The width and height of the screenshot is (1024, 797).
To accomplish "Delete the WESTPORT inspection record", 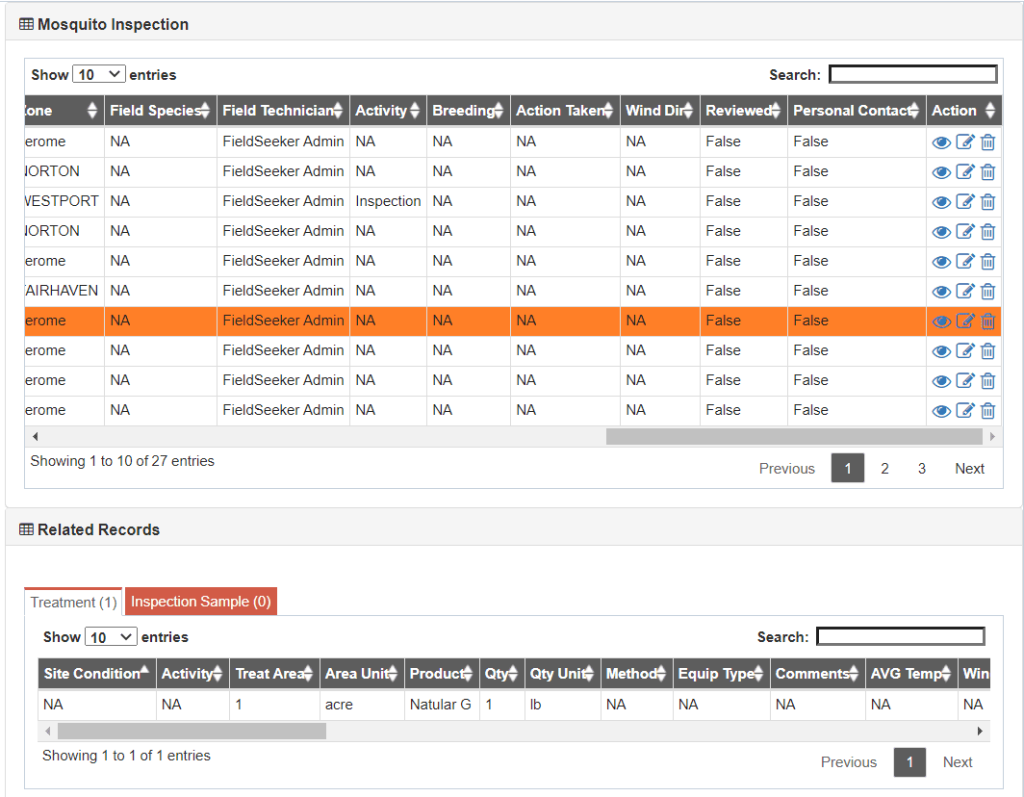I will click(987, 202).
